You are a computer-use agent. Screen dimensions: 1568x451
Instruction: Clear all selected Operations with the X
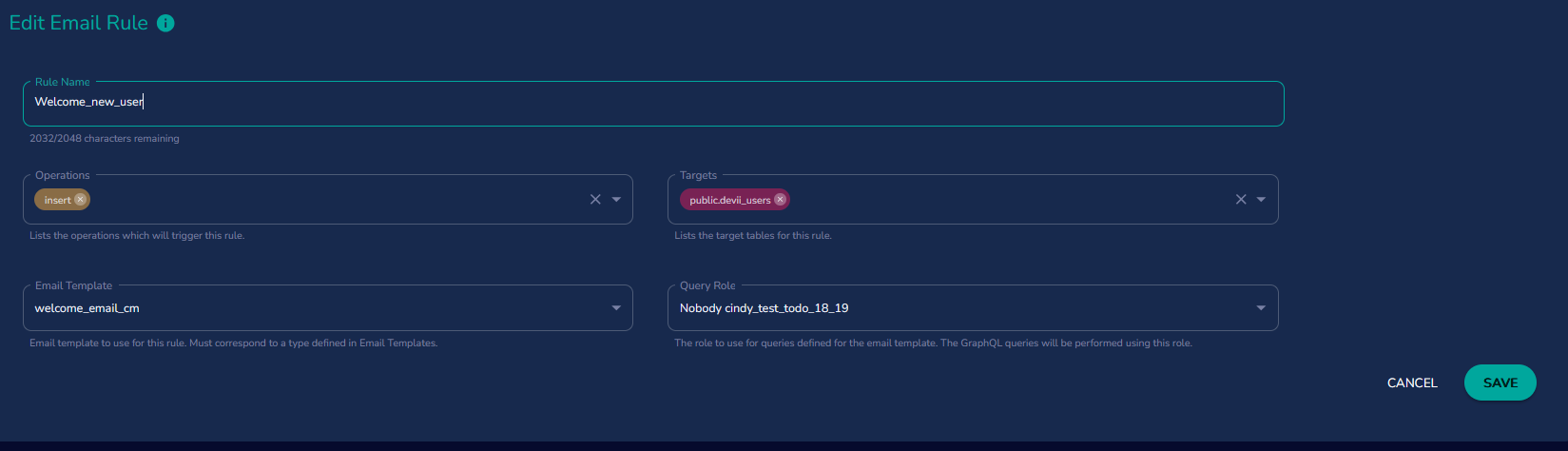coord(595,200)
